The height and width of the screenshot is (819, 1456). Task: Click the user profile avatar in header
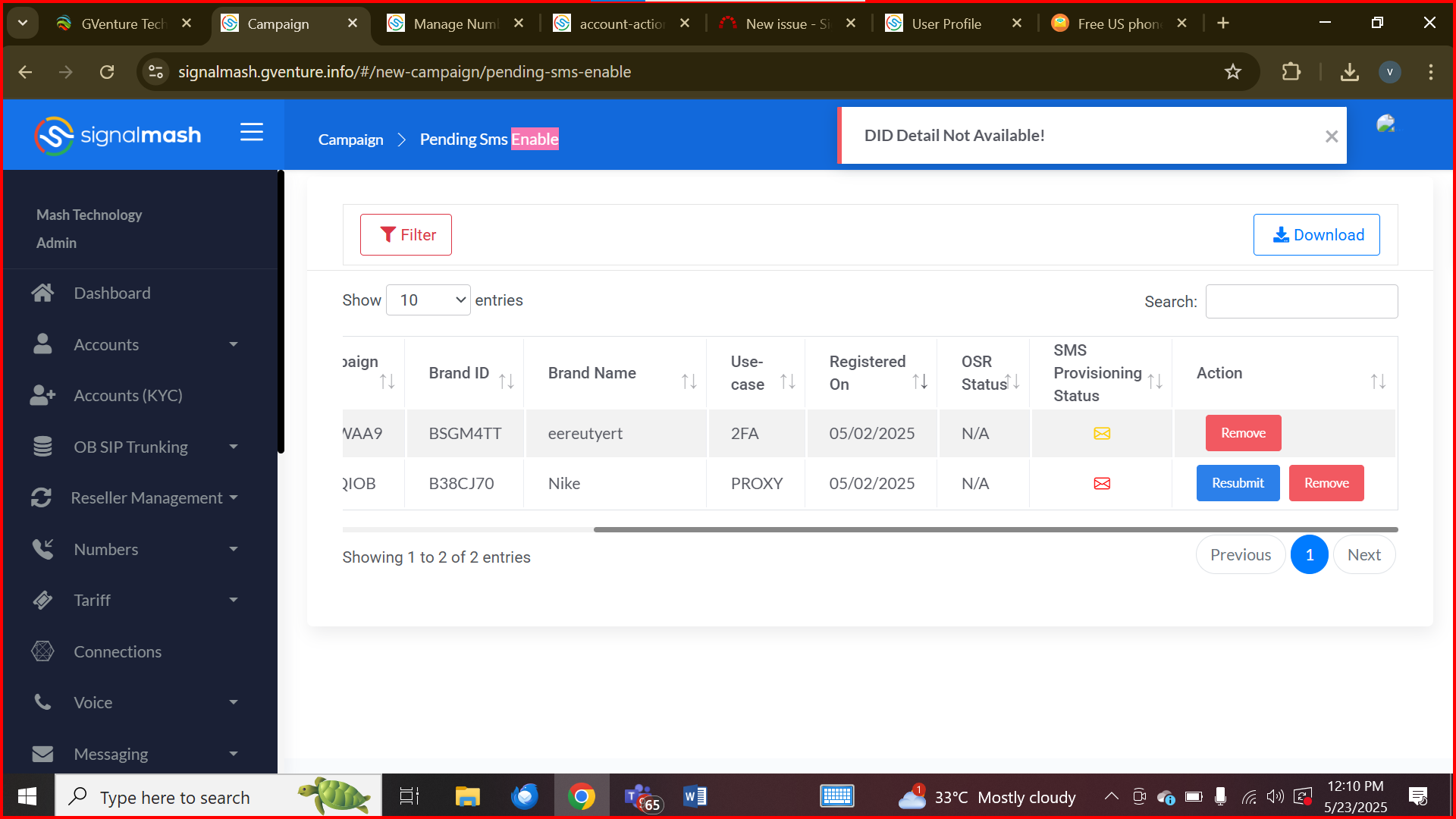tap(1385, 124)
